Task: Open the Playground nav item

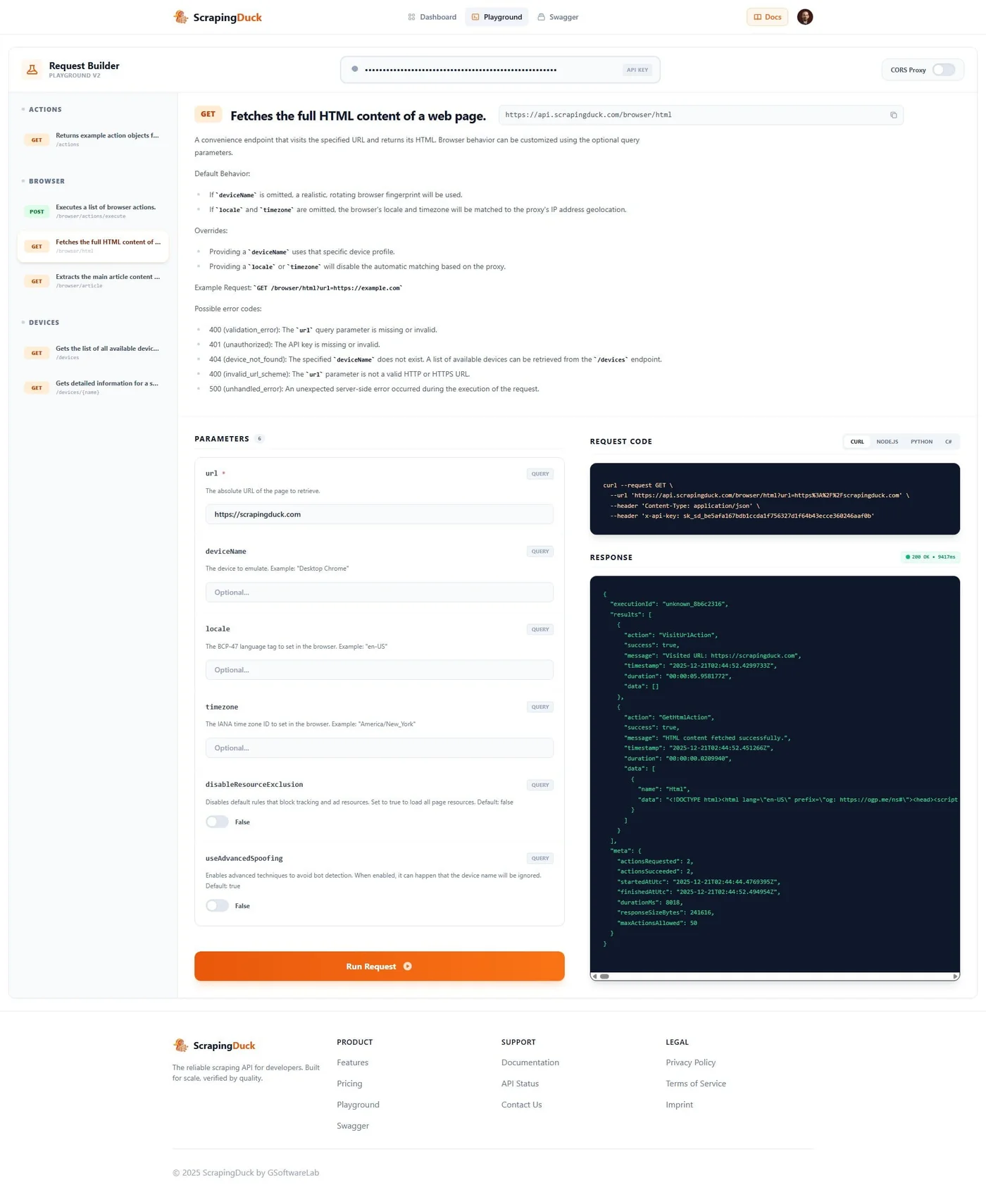Action: [x=497, y=17]
